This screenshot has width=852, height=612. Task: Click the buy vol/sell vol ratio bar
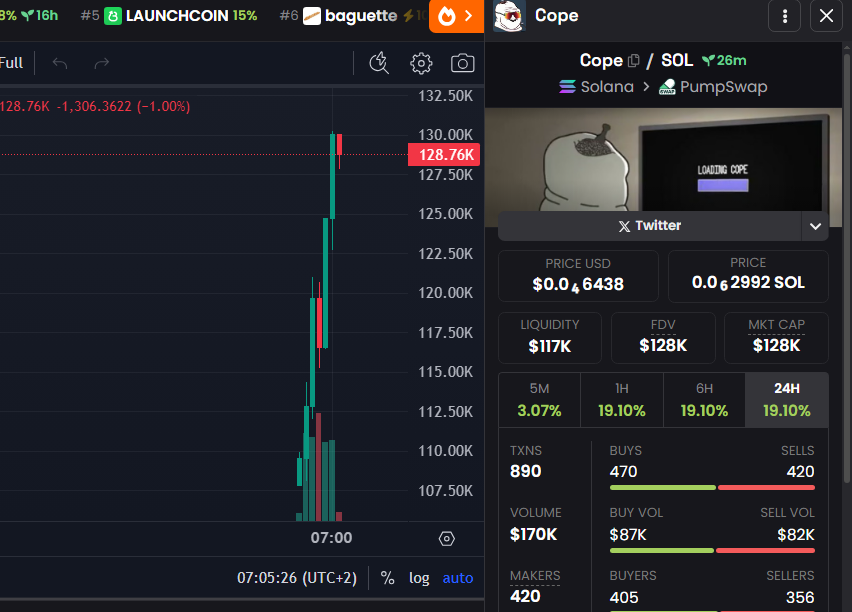[x=712, y=551]
